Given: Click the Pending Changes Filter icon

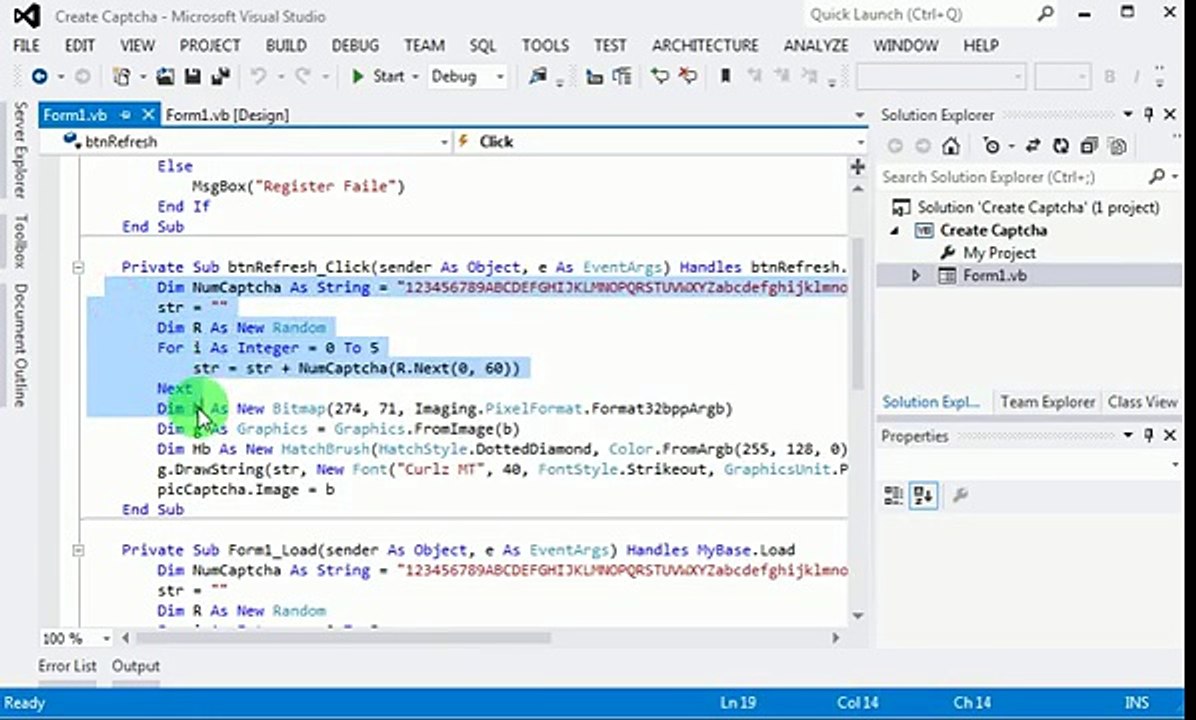Looking at the screenshot, I should [x=991, y=146].
